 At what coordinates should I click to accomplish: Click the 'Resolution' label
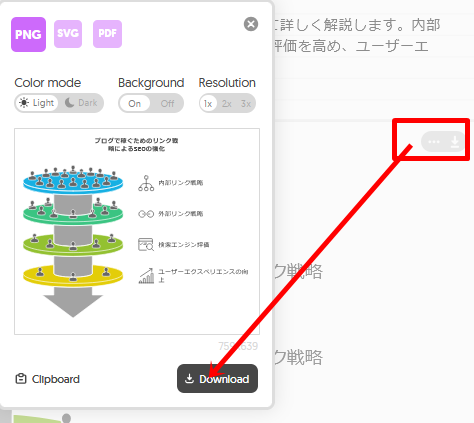(227, 83)
